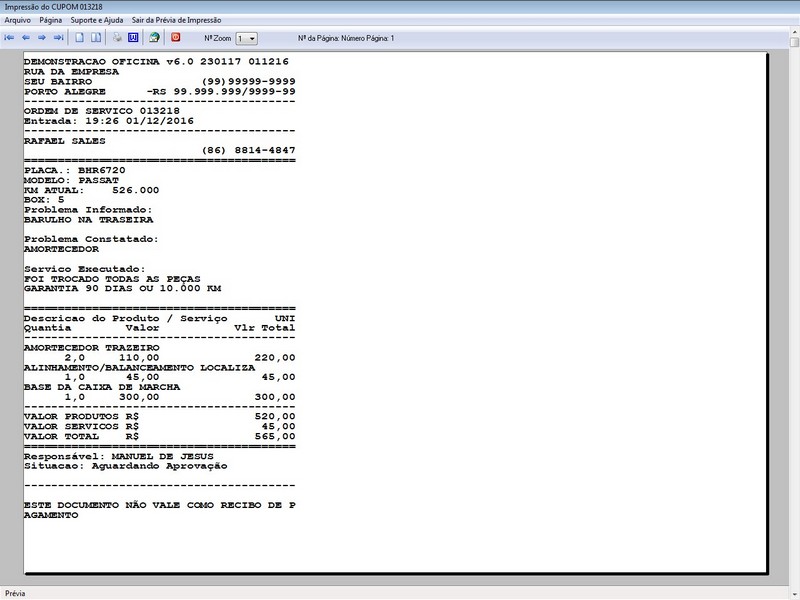Click the next page arrow
This screenshot has width=800, height=600.
(x=42, y=38)
